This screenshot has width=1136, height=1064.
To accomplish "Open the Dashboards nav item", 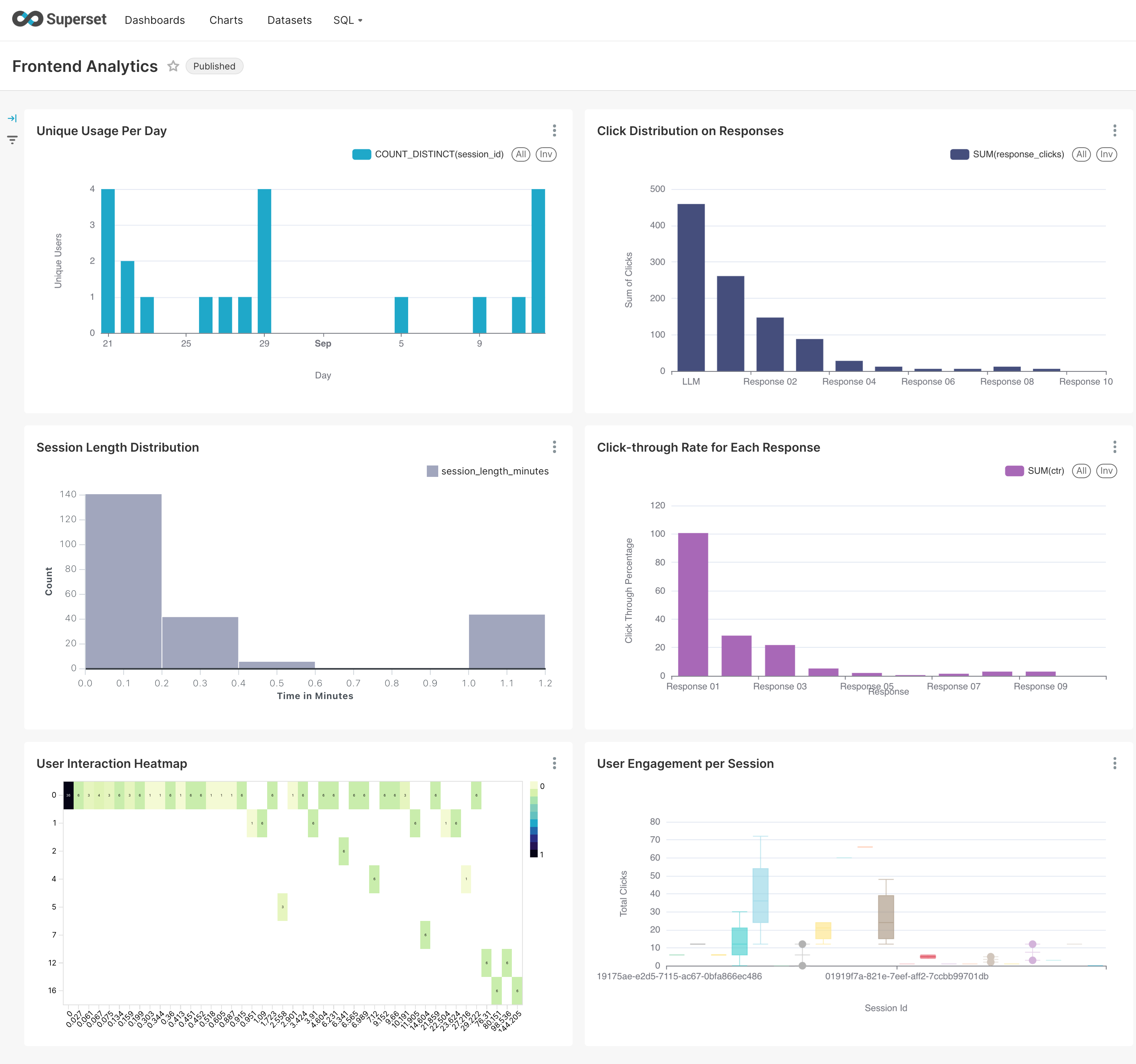I will tap(154, 20).
